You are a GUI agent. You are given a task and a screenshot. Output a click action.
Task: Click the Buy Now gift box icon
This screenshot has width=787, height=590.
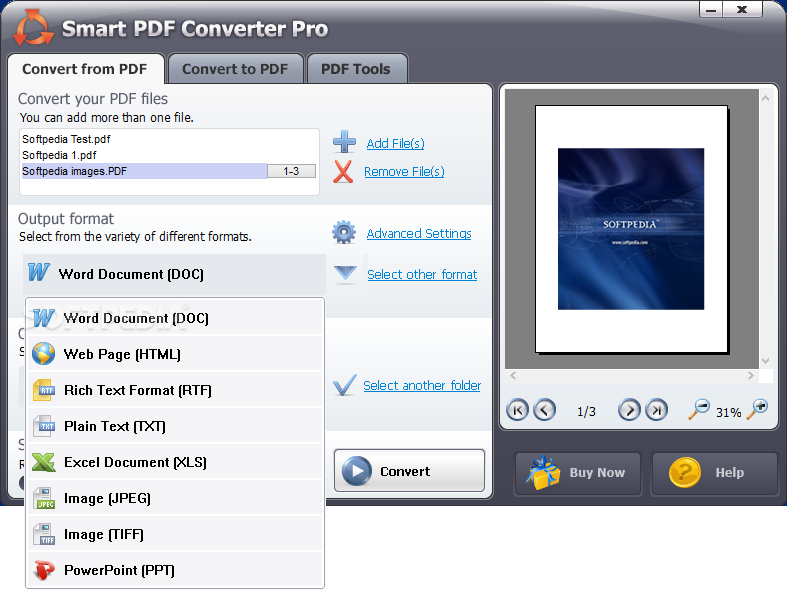543,473
